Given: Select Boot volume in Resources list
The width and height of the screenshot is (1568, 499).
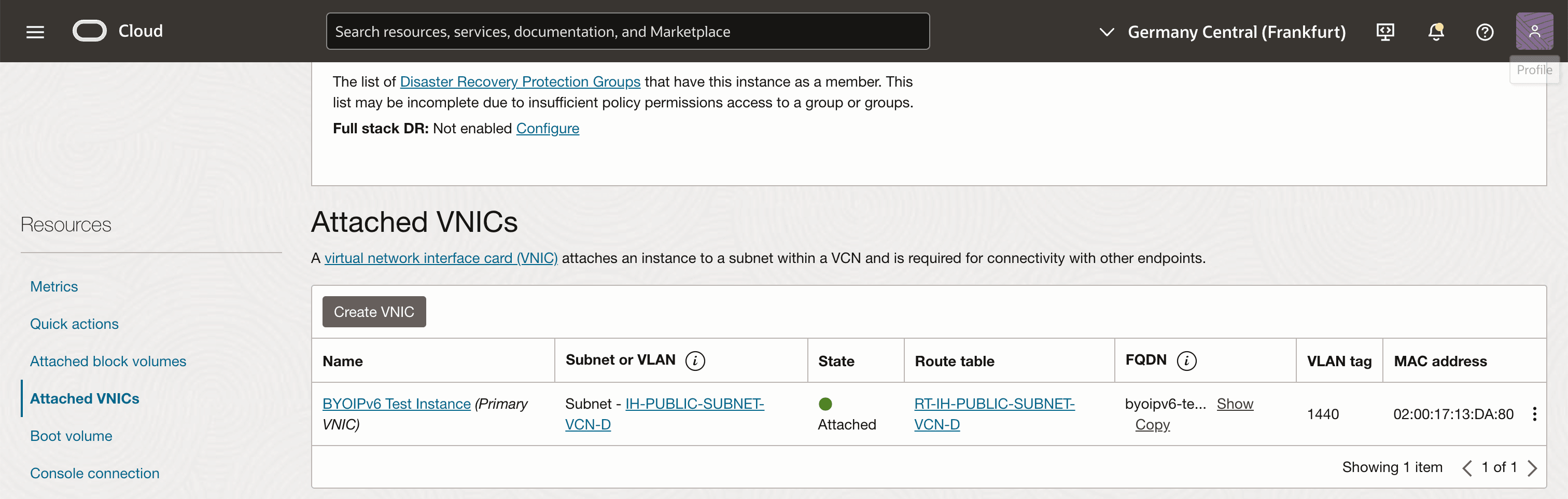Looking at the screenshot, I should 71,436.
